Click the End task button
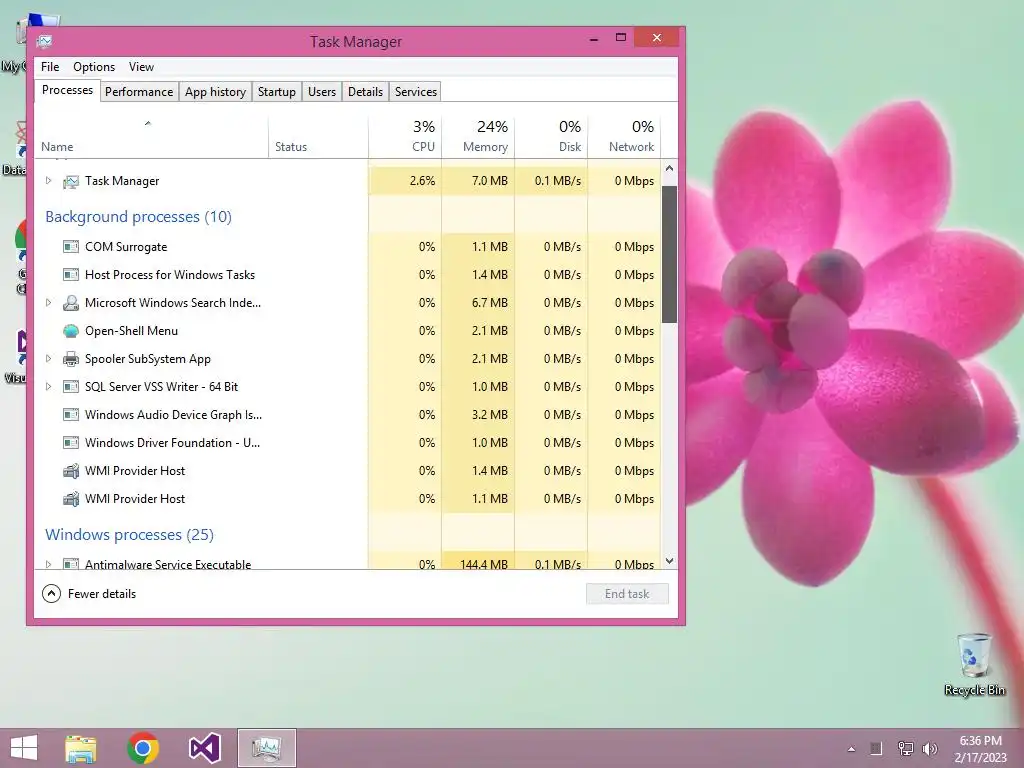1024x768 pixels. pyautogui.click(x=627, y=594)
